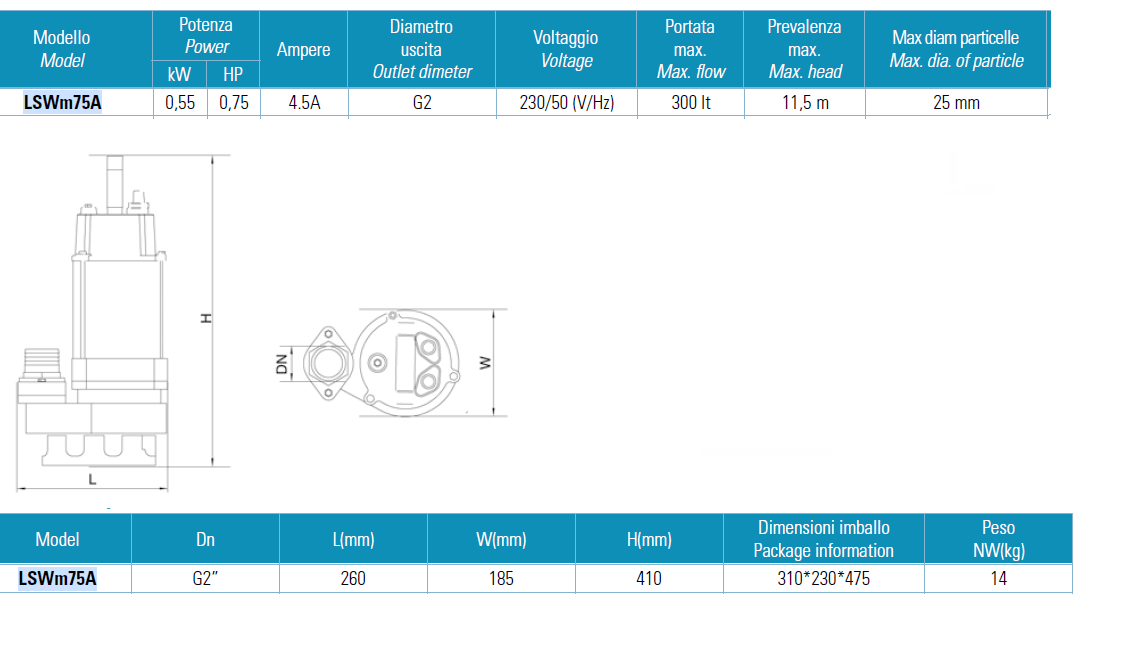Viewport: 1127px width, 645px height.
Task: Click the Diametro uscita outlet header
Action: [421, 49]
